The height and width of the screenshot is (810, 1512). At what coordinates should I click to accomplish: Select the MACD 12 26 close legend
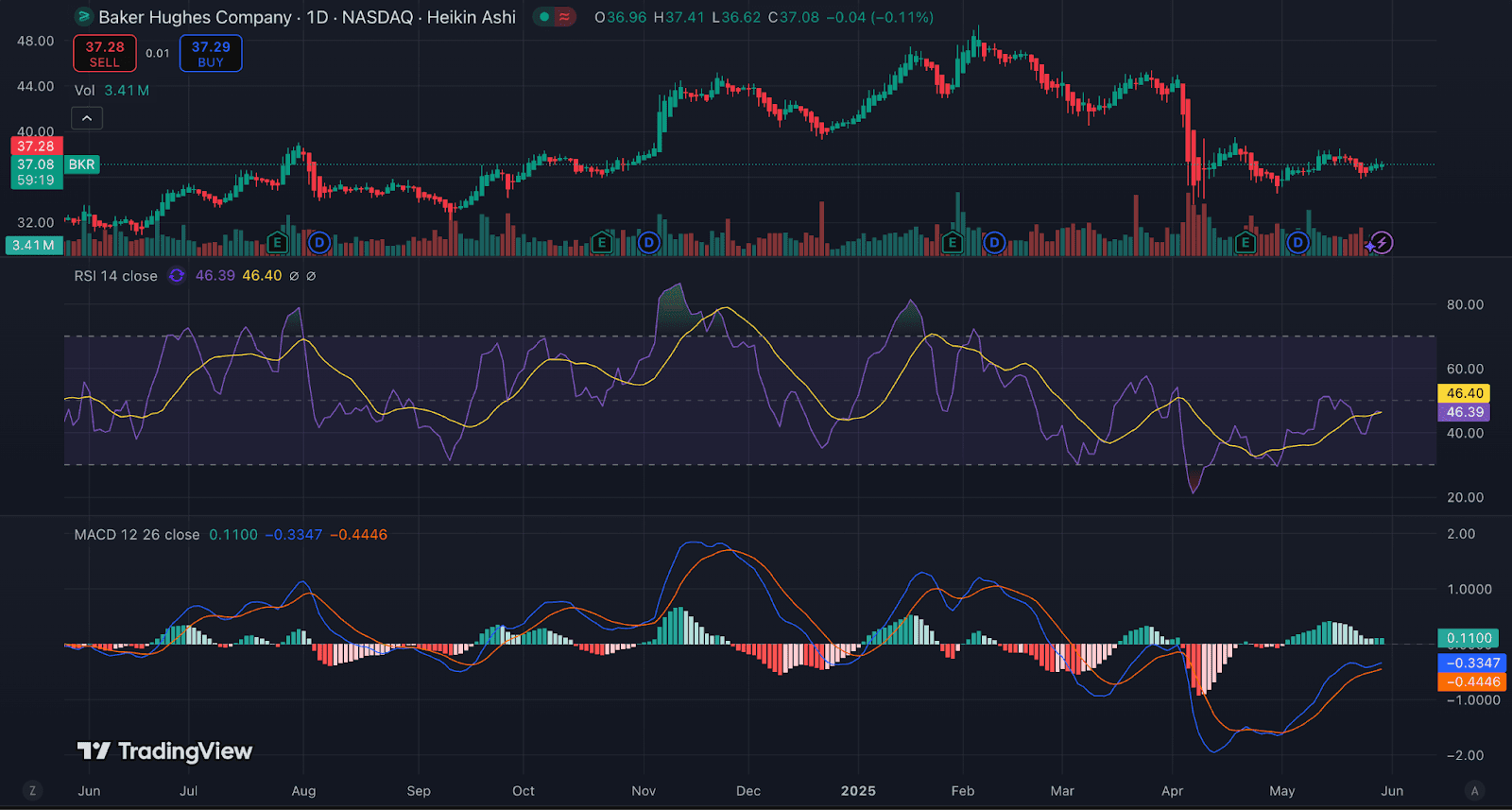[x=137, y=535]
